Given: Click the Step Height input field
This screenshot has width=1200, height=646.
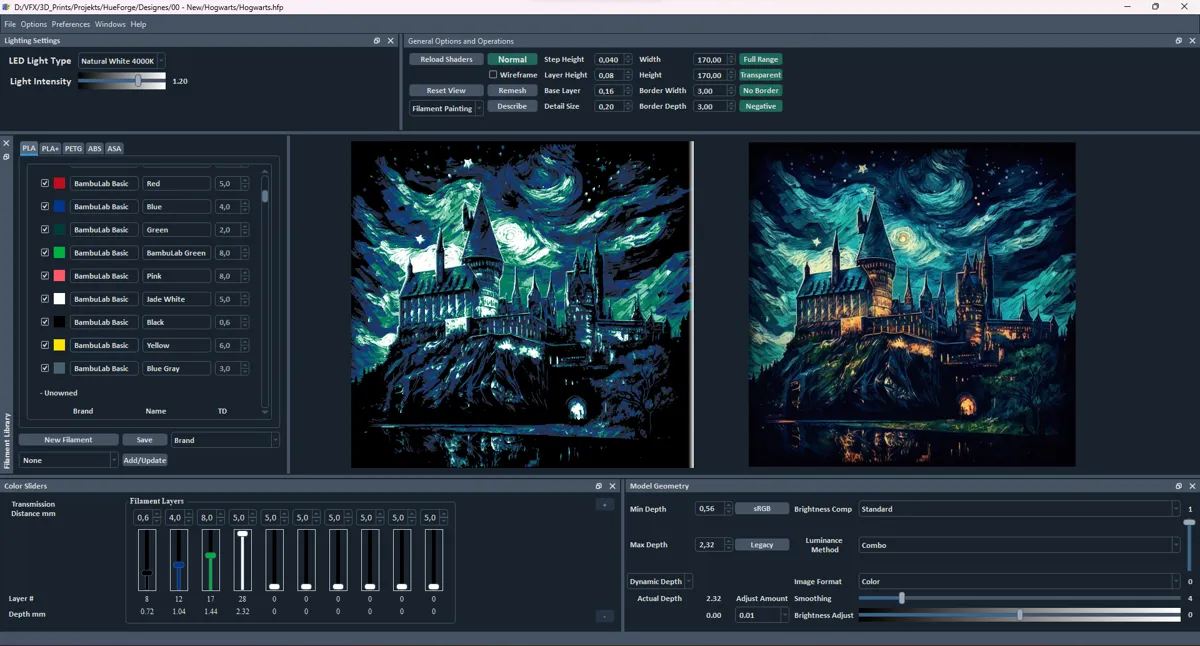Looking at the screenshot, I should point(613,59).
